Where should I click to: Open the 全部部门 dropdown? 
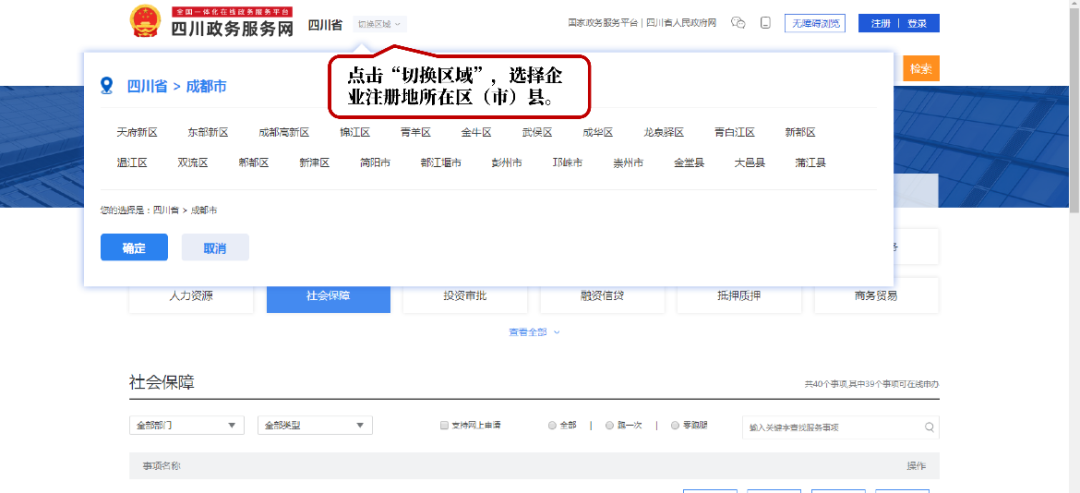coord(186,425)
